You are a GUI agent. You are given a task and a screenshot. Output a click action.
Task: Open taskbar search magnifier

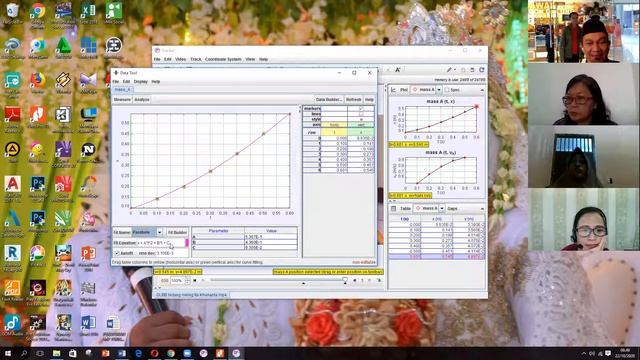[24, 353]
